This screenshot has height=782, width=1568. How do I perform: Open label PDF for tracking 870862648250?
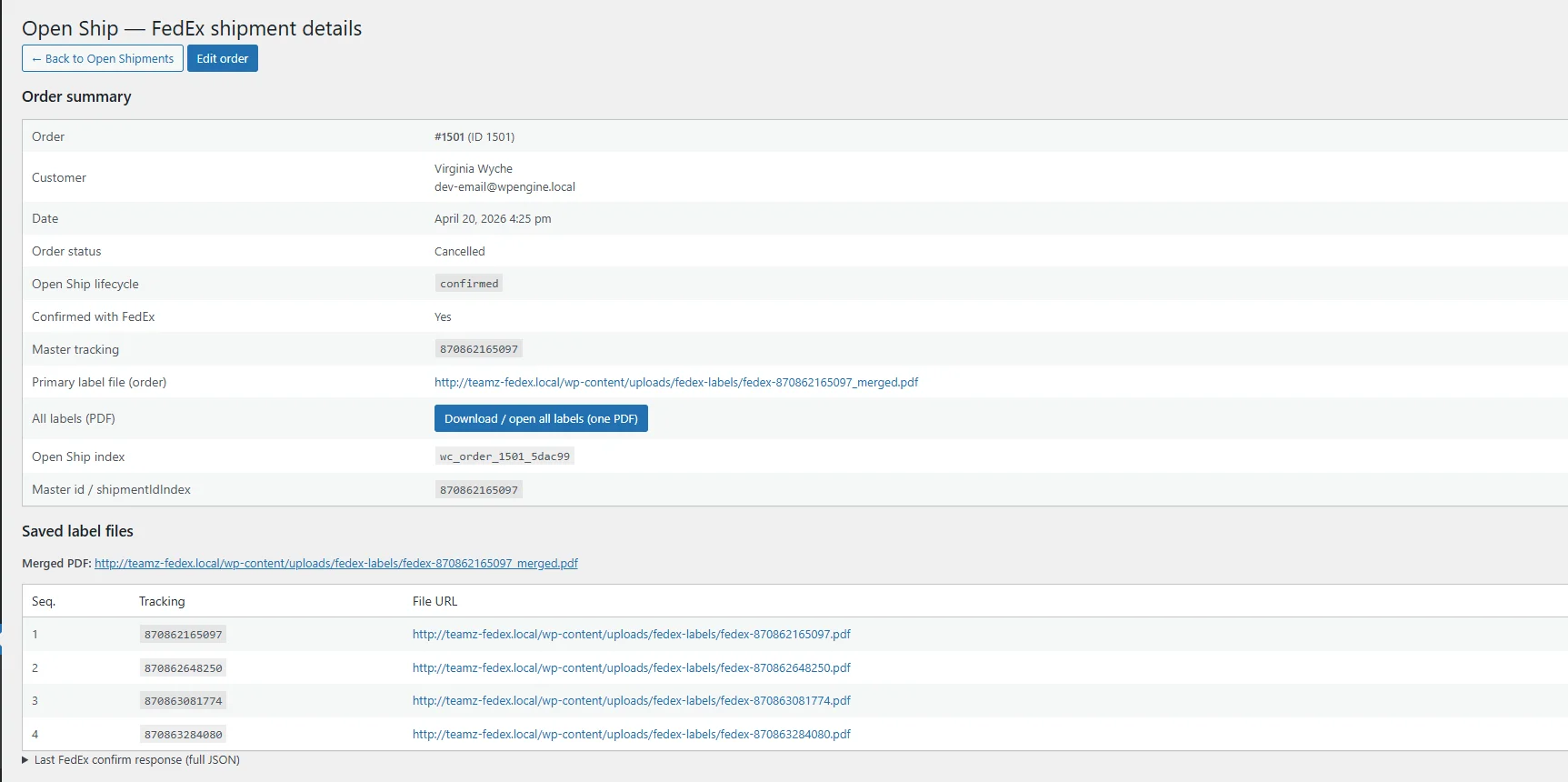pos(632,667)
